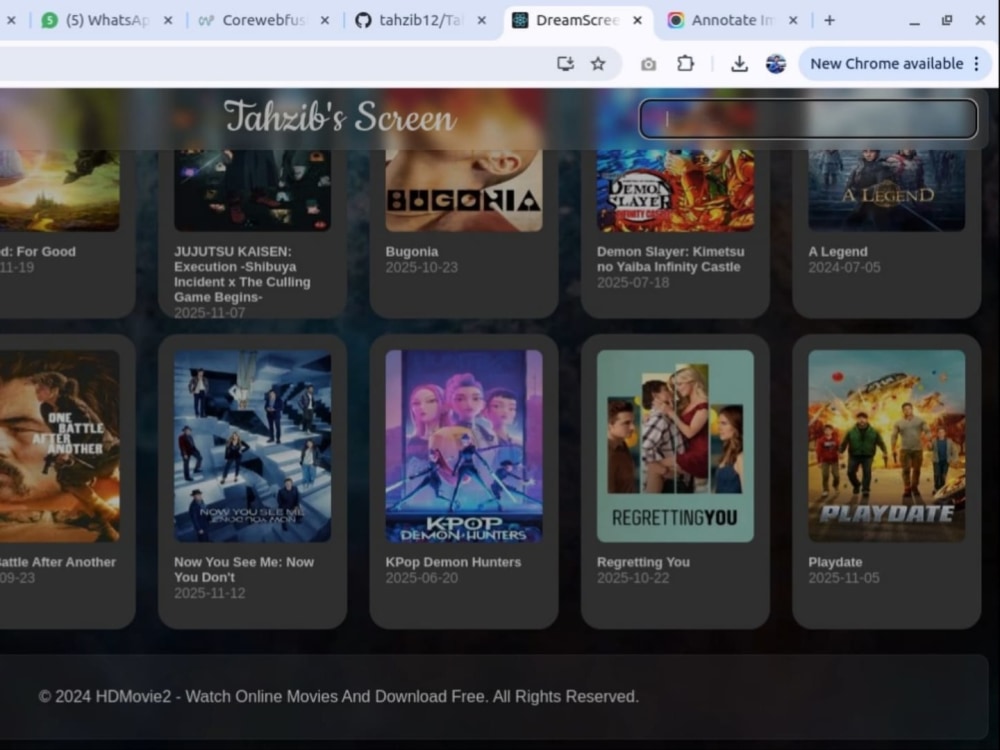Open the Bugonia poster thumbnail
The width and height of the screenshot is (1000, 750).
pyautogui.click(x=464, y=190)
